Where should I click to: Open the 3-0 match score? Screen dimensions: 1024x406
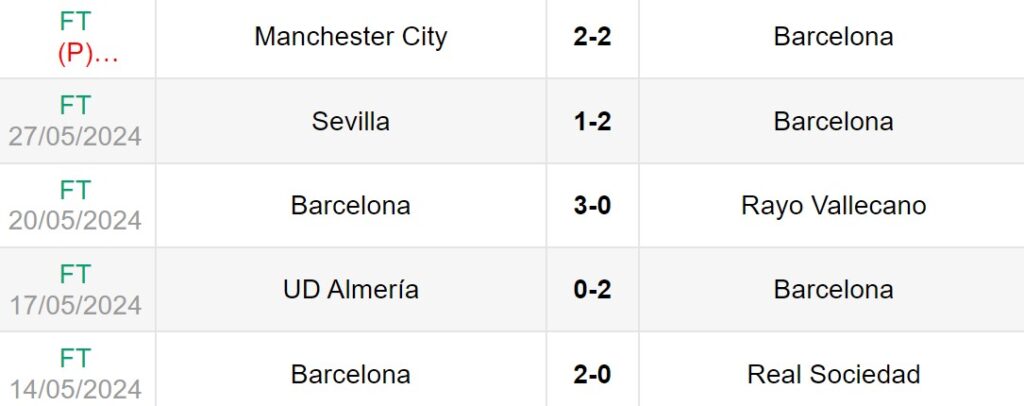click(x=592, y=206)
